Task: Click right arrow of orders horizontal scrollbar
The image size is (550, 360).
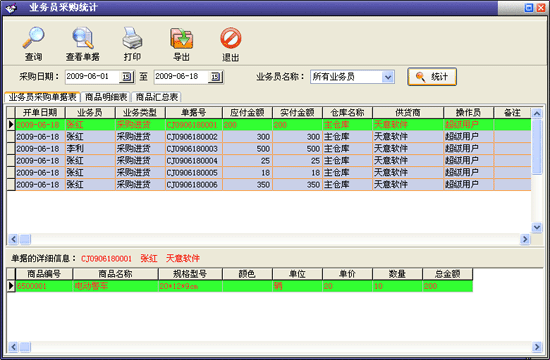Action: tap(525, 239)
